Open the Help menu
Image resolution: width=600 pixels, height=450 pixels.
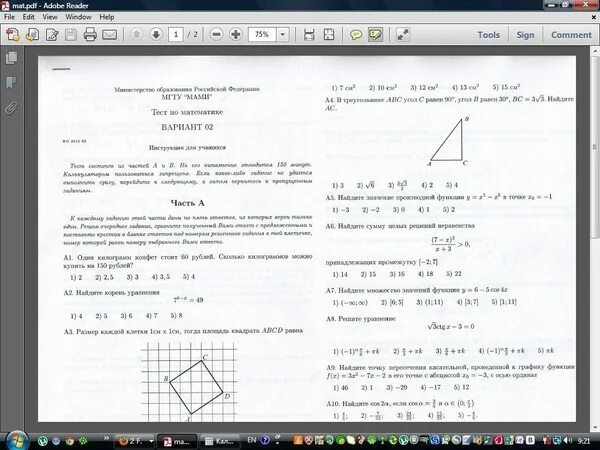pos(107,17)
